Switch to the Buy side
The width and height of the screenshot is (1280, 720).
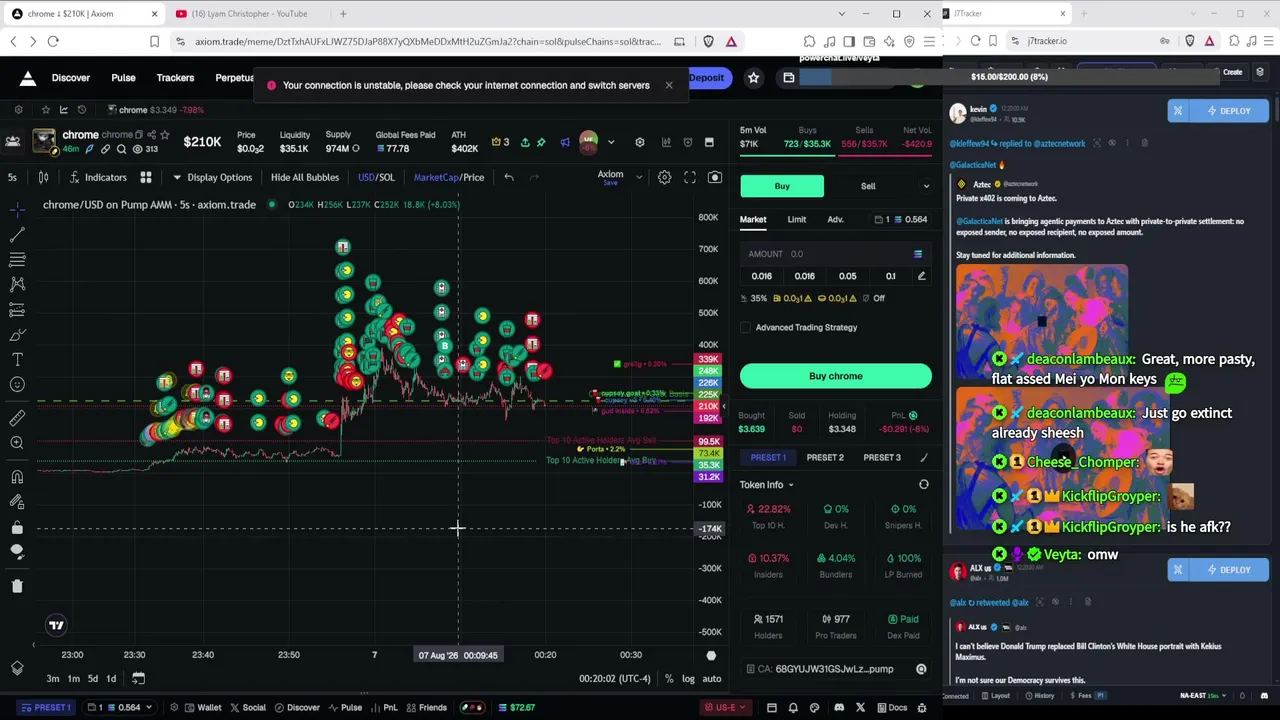coord(782,186)
